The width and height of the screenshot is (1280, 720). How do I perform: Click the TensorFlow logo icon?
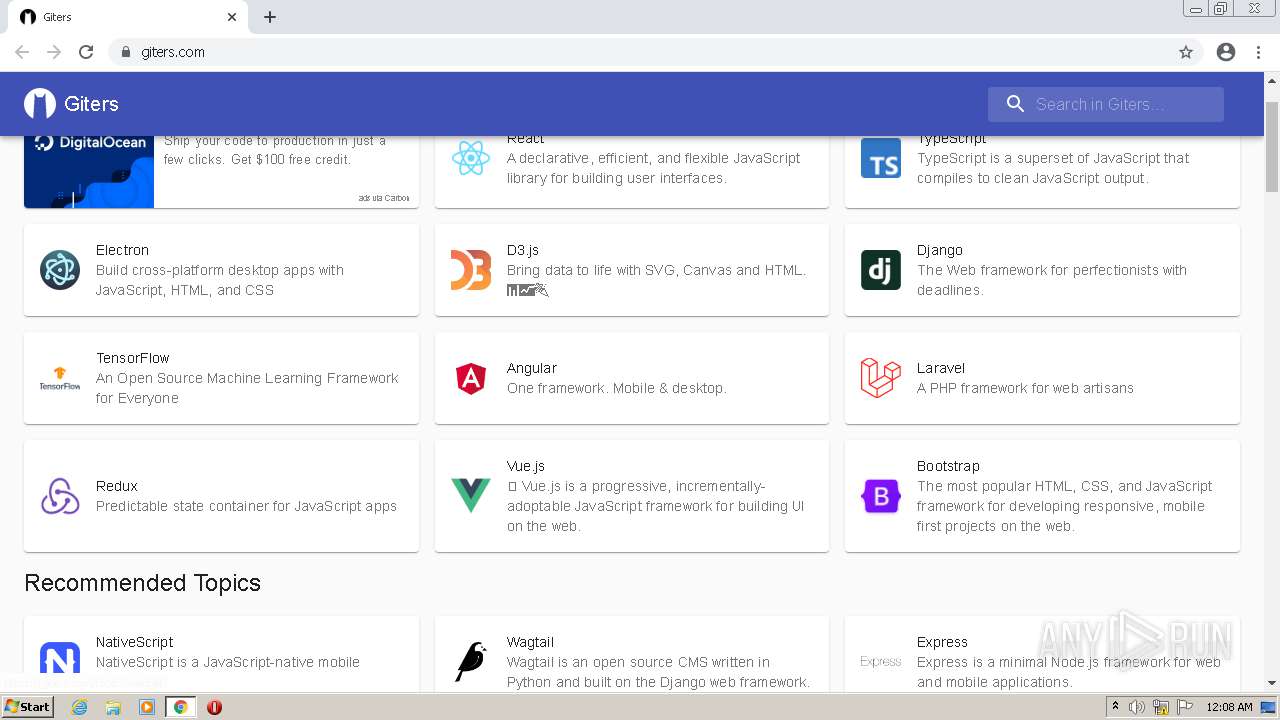(x=60, y=378)
